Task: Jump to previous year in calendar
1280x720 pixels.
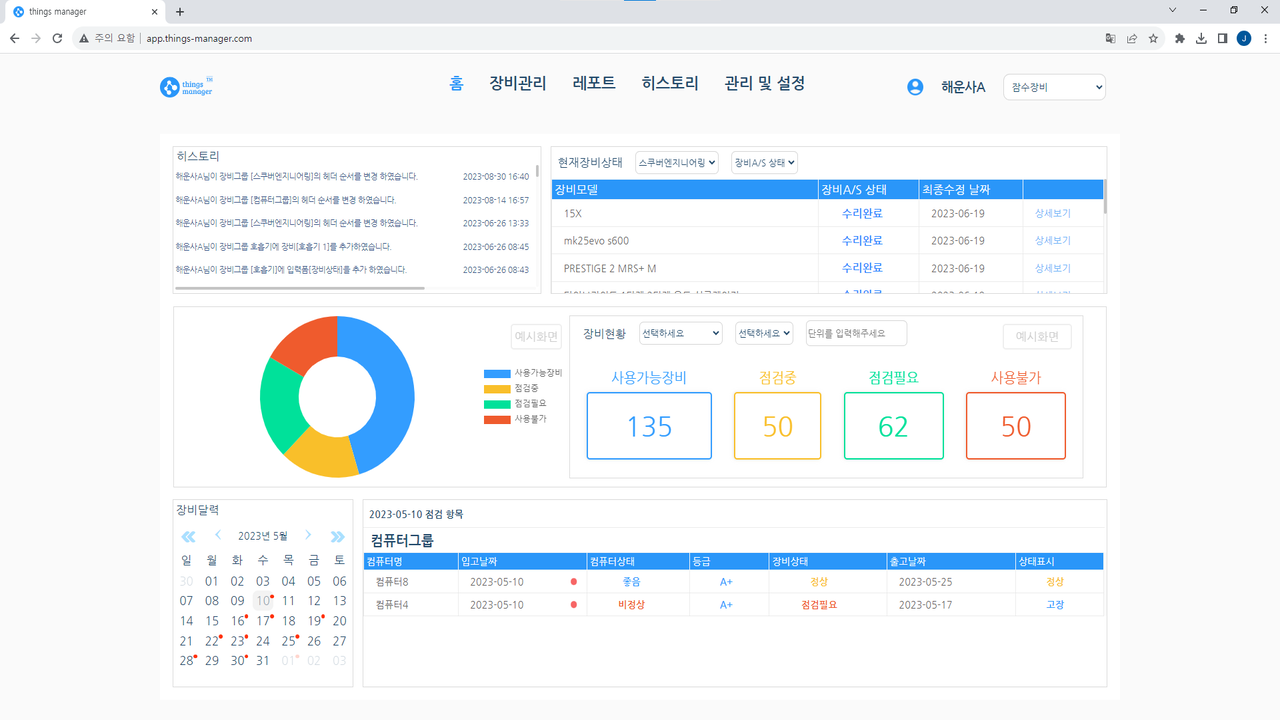Action: pos(188,537)
